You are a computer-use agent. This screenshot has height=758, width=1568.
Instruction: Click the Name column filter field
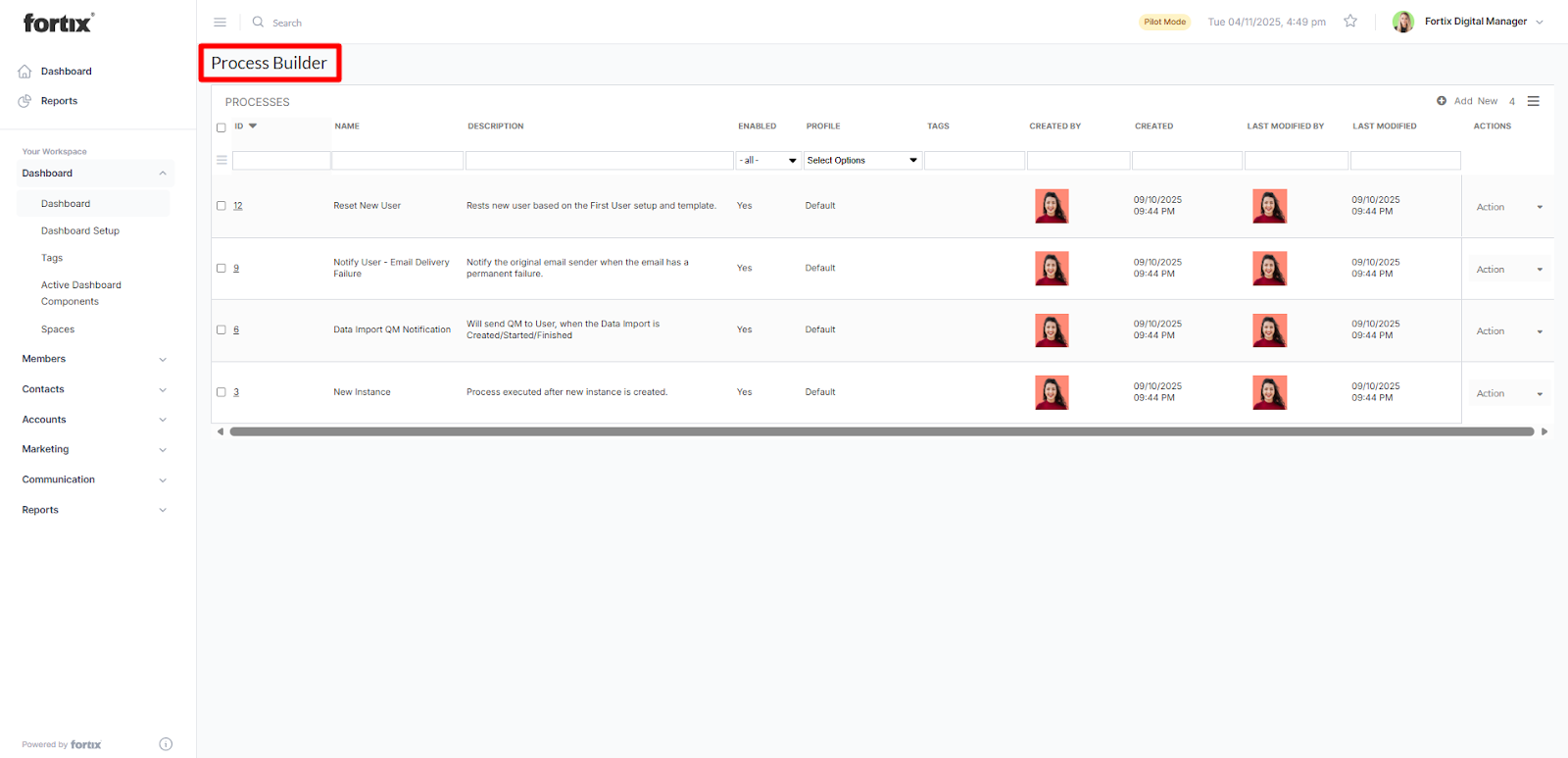397,160
